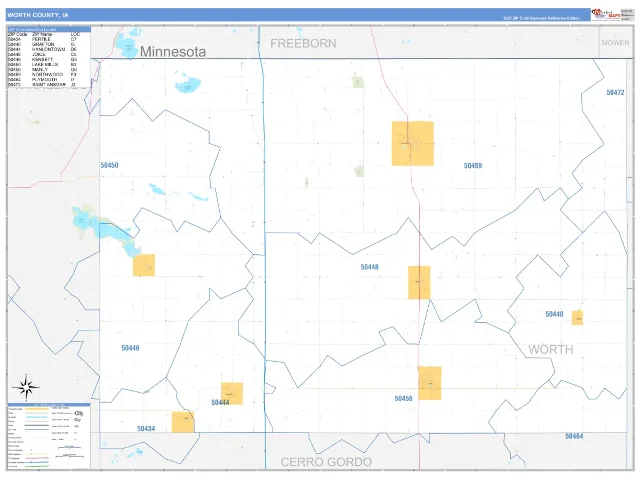Viewport: 640px width, 480px height.
Task: Select the large orange city square near 50459
Action: click(413, 143)
